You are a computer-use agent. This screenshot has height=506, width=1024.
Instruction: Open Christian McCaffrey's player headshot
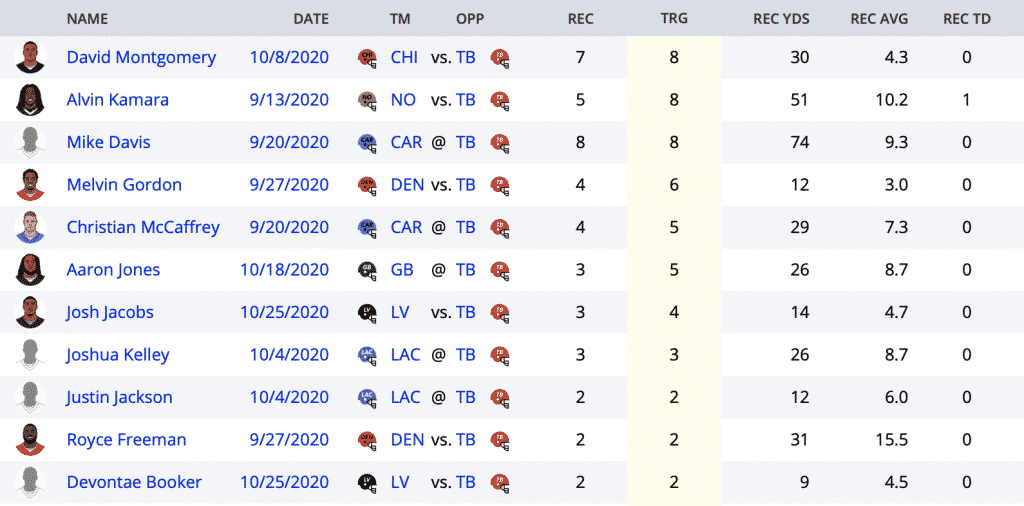tap(30, 227)
